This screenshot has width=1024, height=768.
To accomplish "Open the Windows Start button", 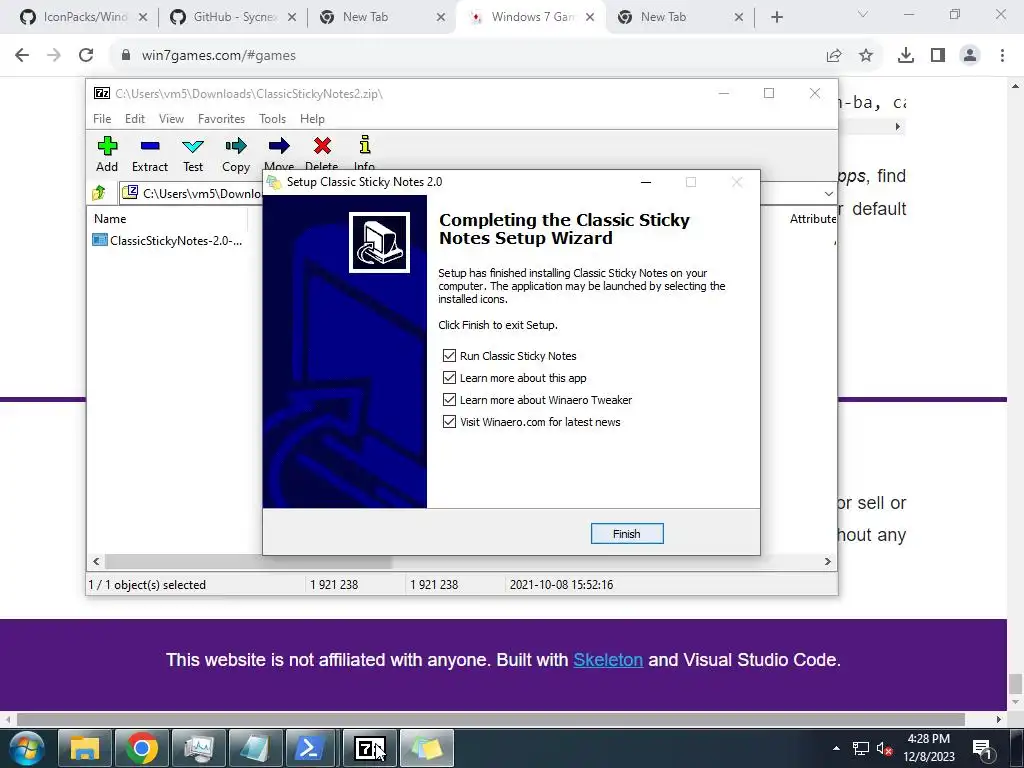I will point(26,748).
